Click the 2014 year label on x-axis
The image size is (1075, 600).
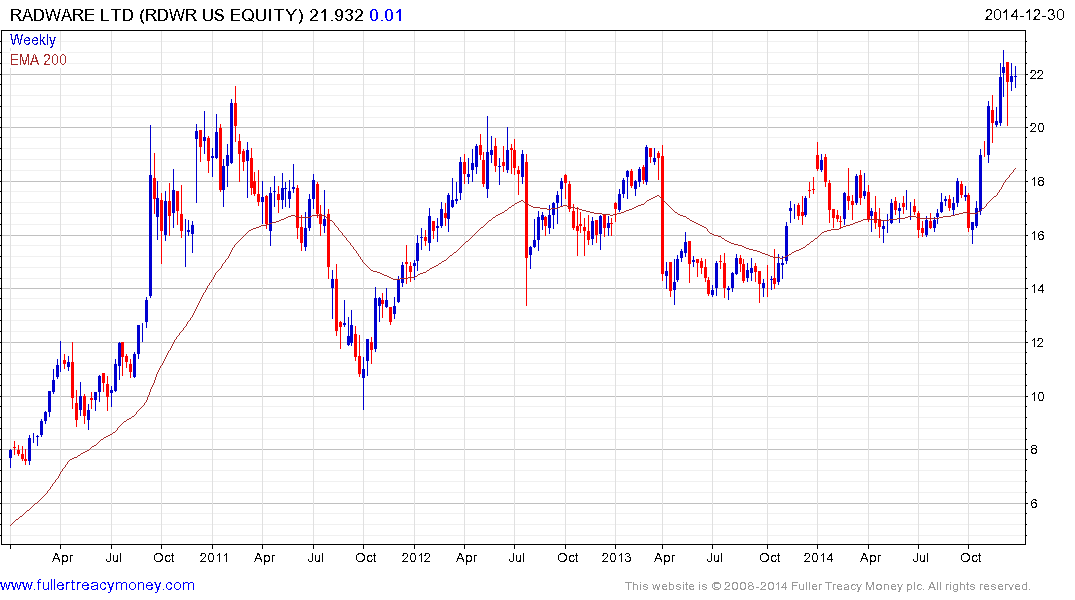[x=819, y=557]
